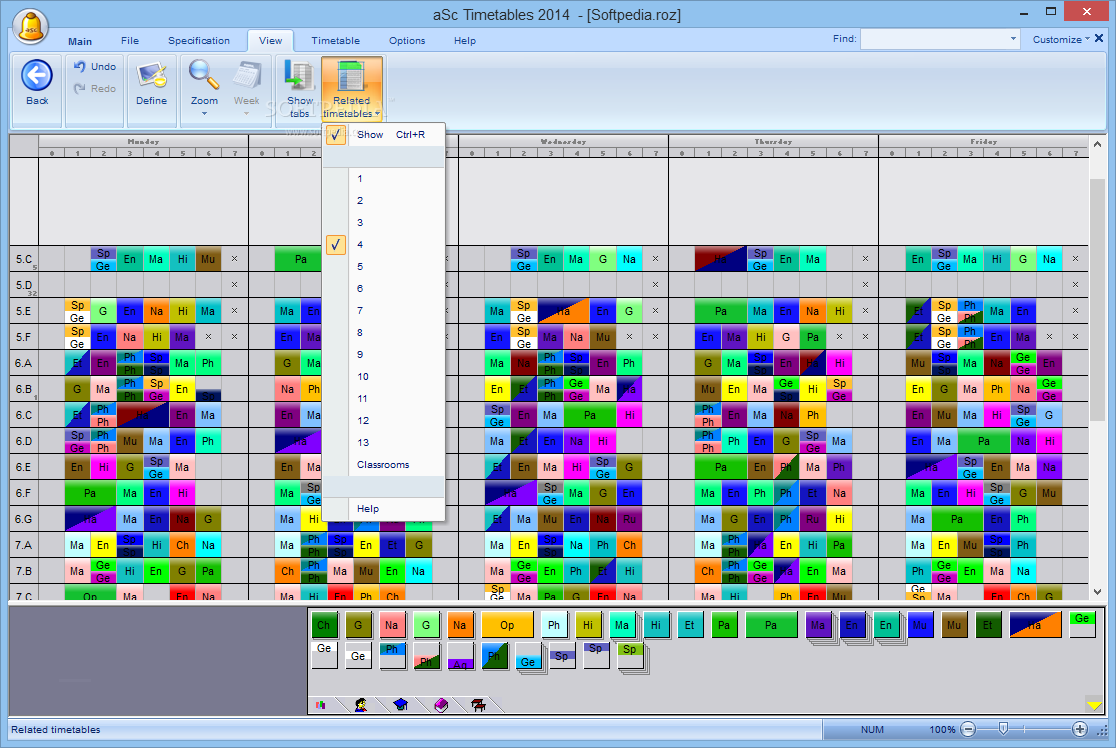
Task: Open the Customize dropdown
Action: (1060, 40)
